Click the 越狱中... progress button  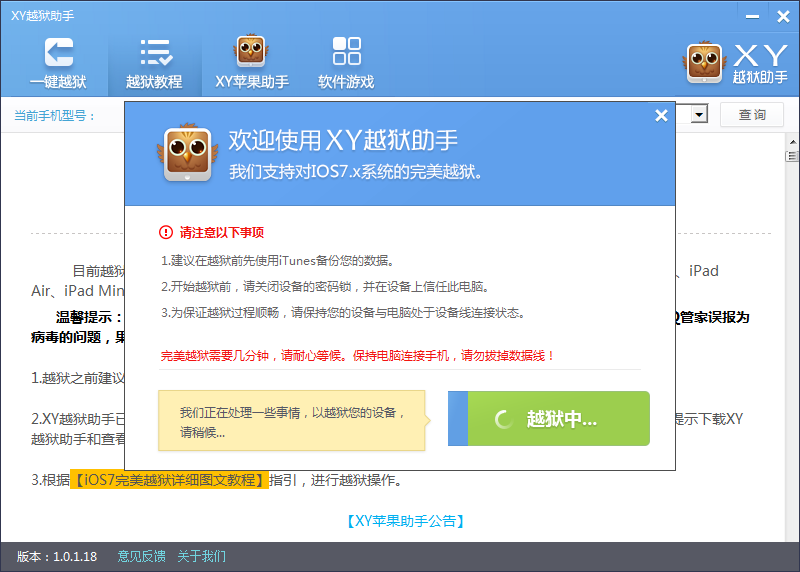(x=549, y=419)
